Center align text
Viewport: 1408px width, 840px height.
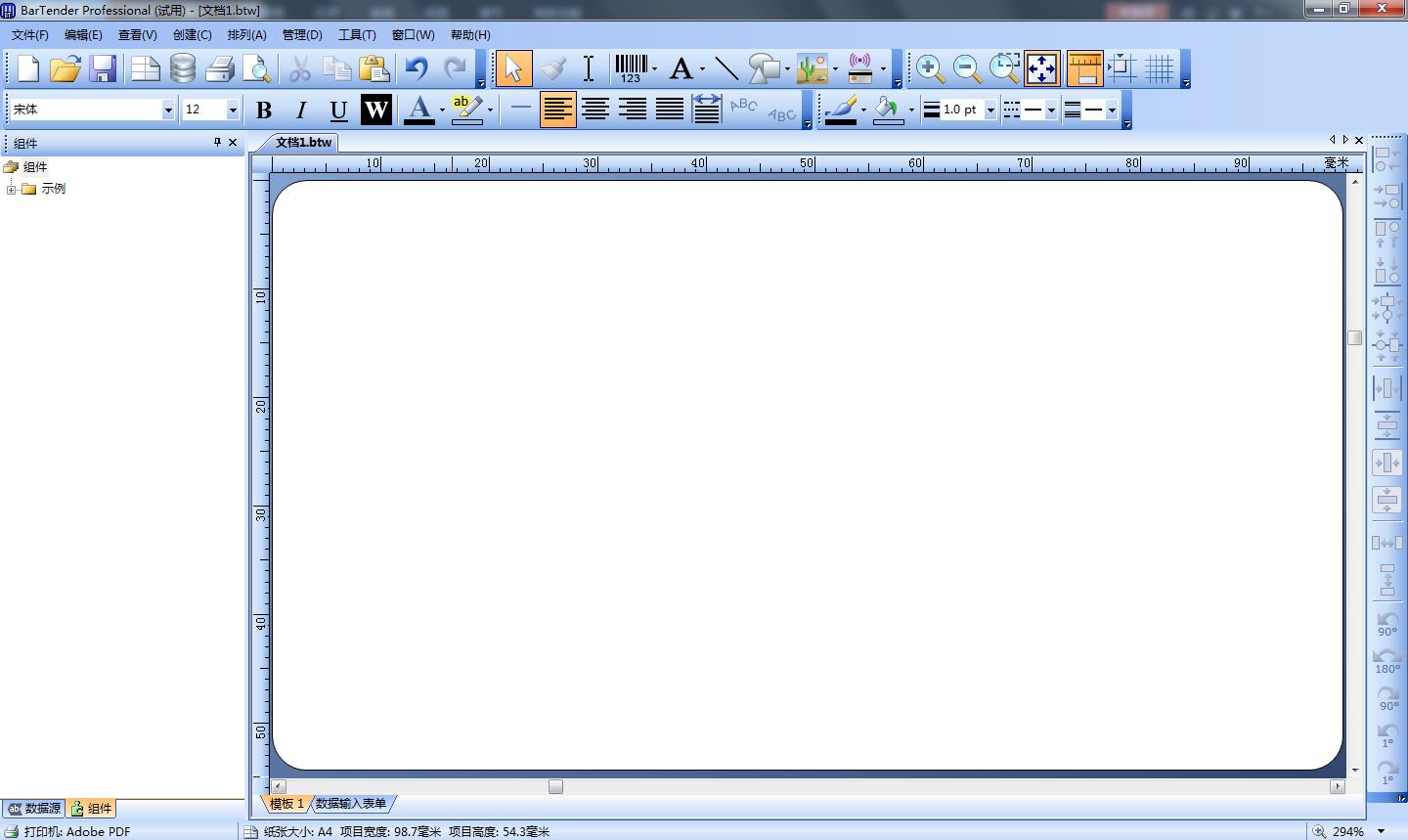595,110
